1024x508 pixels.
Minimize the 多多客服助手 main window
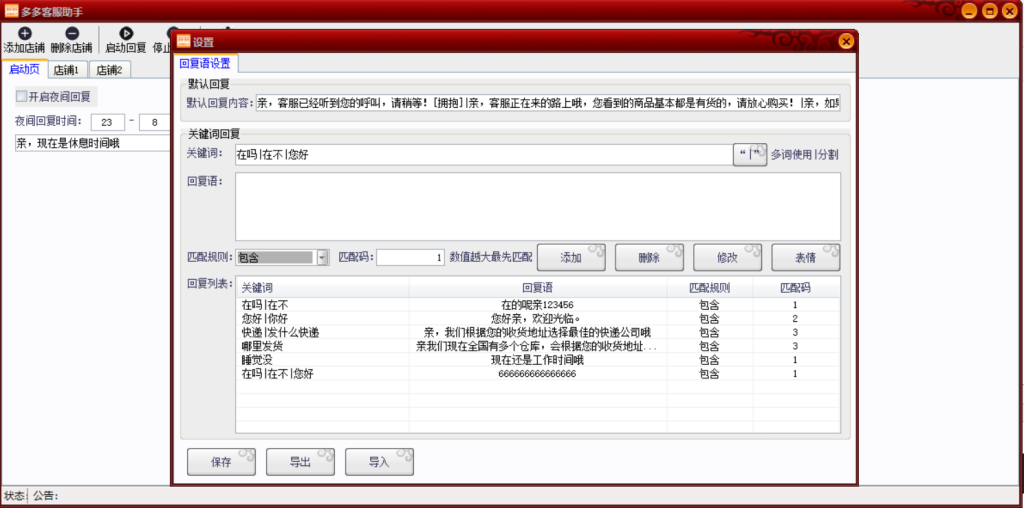point(968,11)
